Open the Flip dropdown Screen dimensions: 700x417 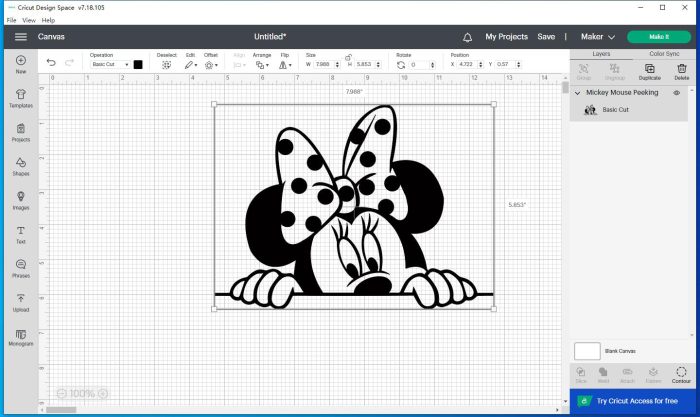[285, 65]
